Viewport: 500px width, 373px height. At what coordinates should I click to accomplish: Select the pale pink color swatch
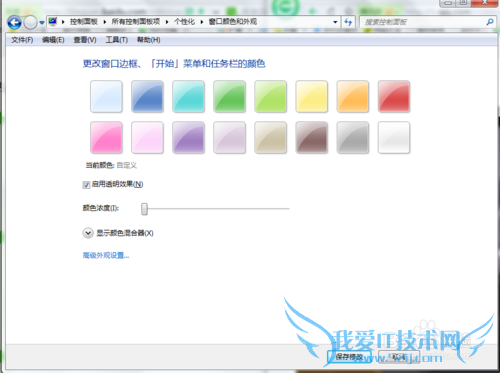tap(147, 138)
